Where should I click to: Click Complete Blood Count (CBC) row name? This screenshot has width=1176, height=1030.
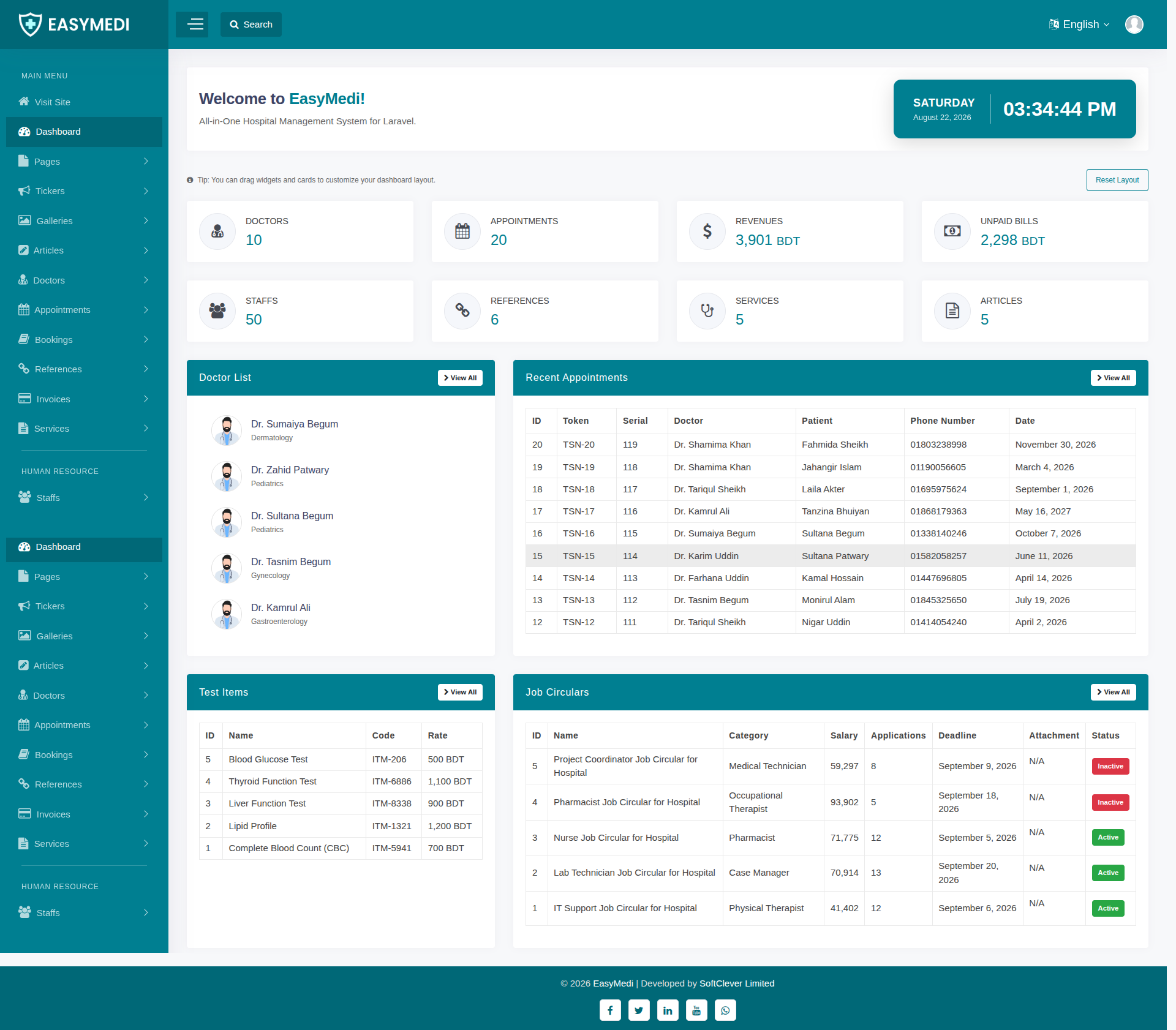pos(289,848)
